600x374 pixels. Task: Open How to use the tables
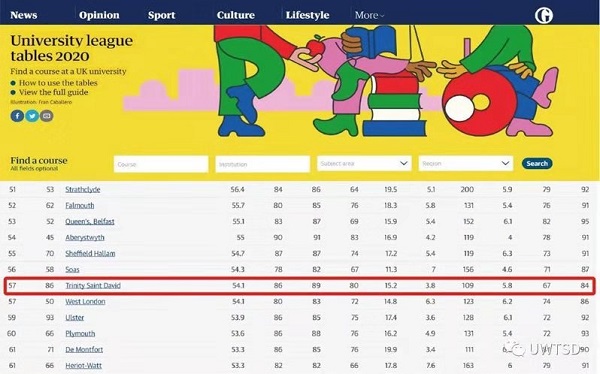[58, 83]
